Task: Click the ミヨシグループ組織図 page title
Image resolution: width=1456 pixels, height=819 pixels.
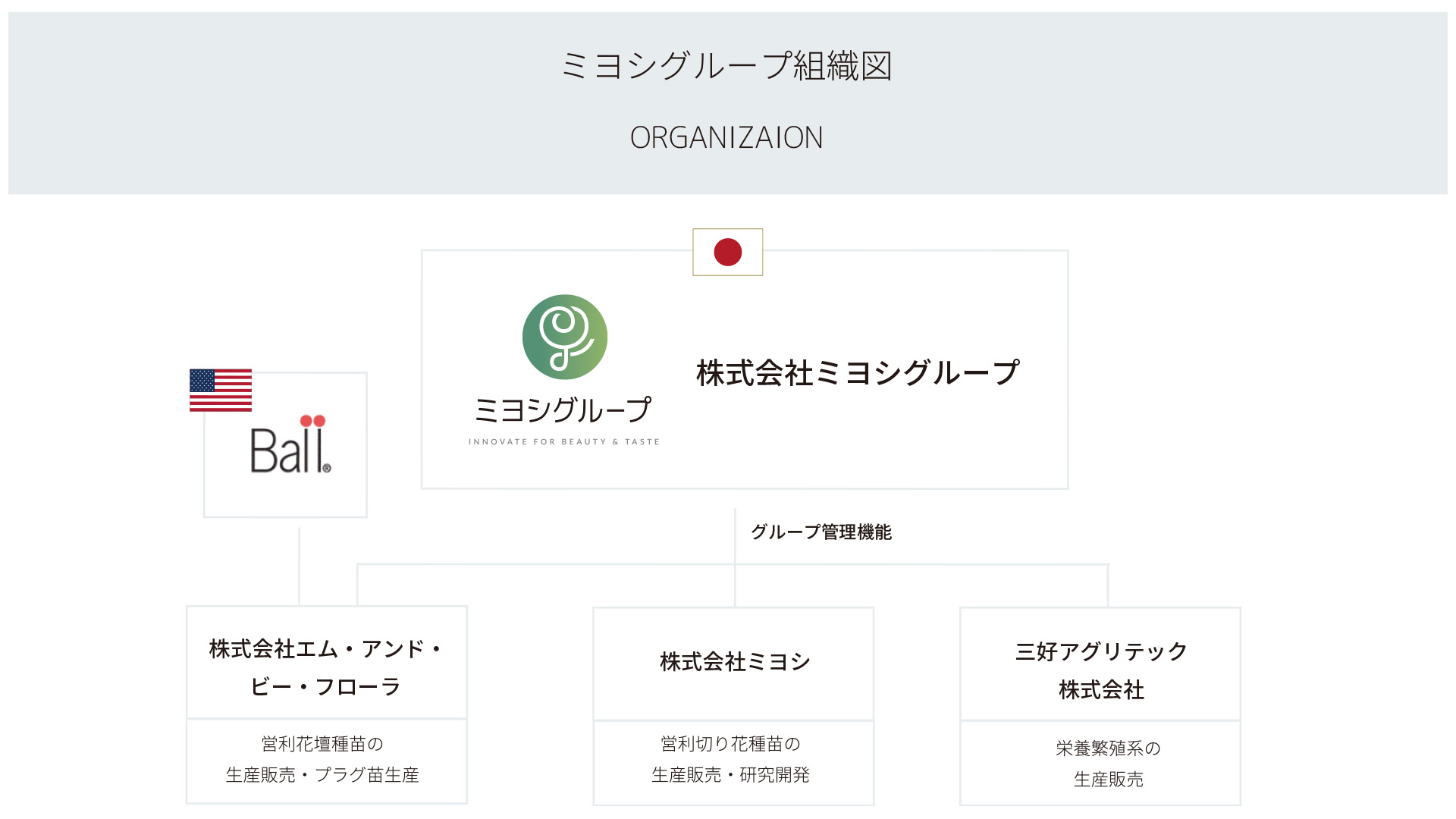Action: point(726,66)
